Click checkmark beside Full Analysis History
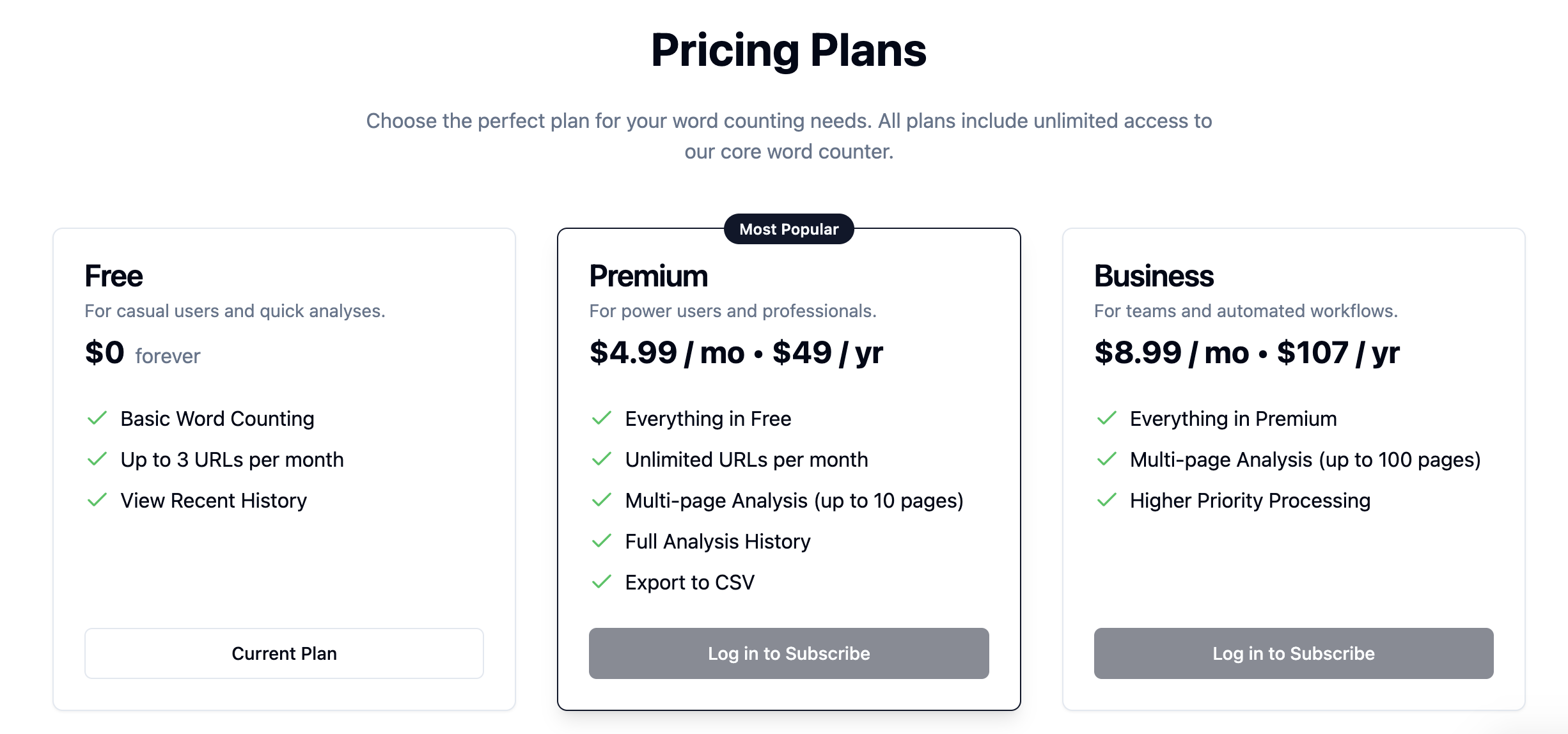Image resolution: width=1568 pixels, height=734 pixels. click(602, 542)
